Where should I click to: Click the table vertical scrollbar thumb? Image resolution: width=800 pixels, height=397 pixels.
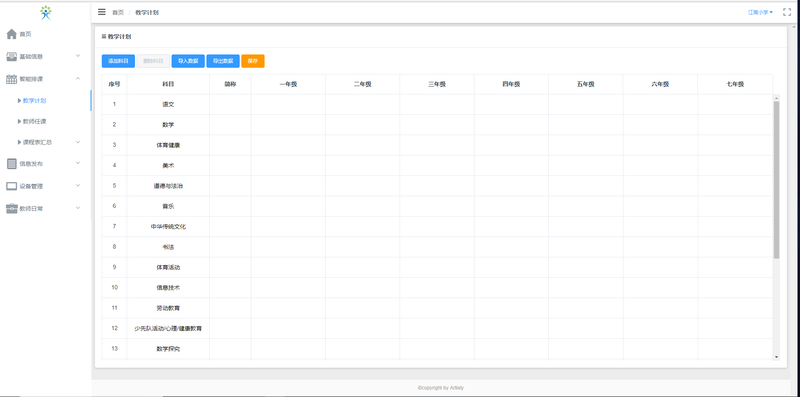pos(777,180)
